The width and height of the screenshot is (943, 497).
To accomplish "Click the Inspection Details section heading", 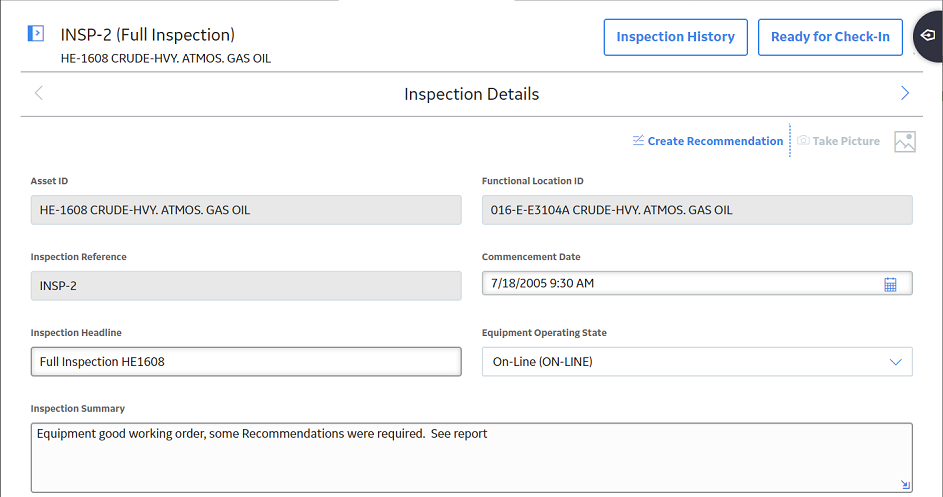I will 472,94.
